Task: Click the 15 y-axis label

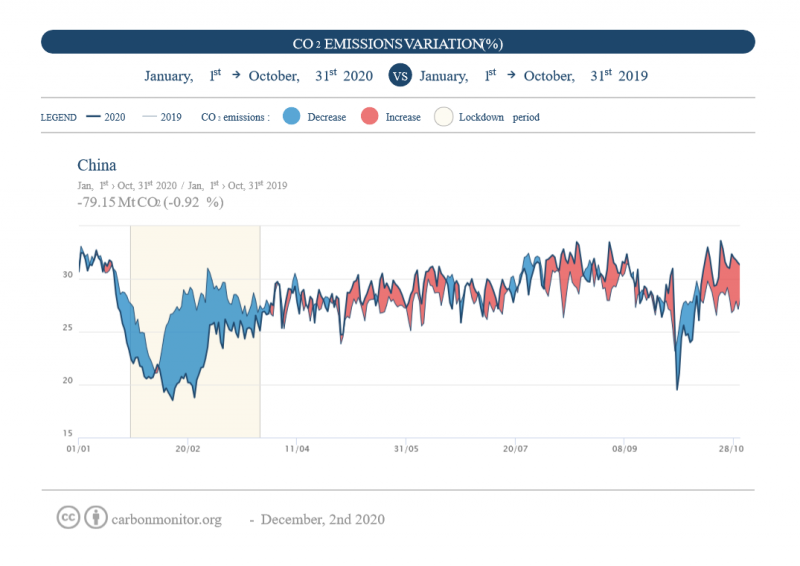Action: [68, 433]
